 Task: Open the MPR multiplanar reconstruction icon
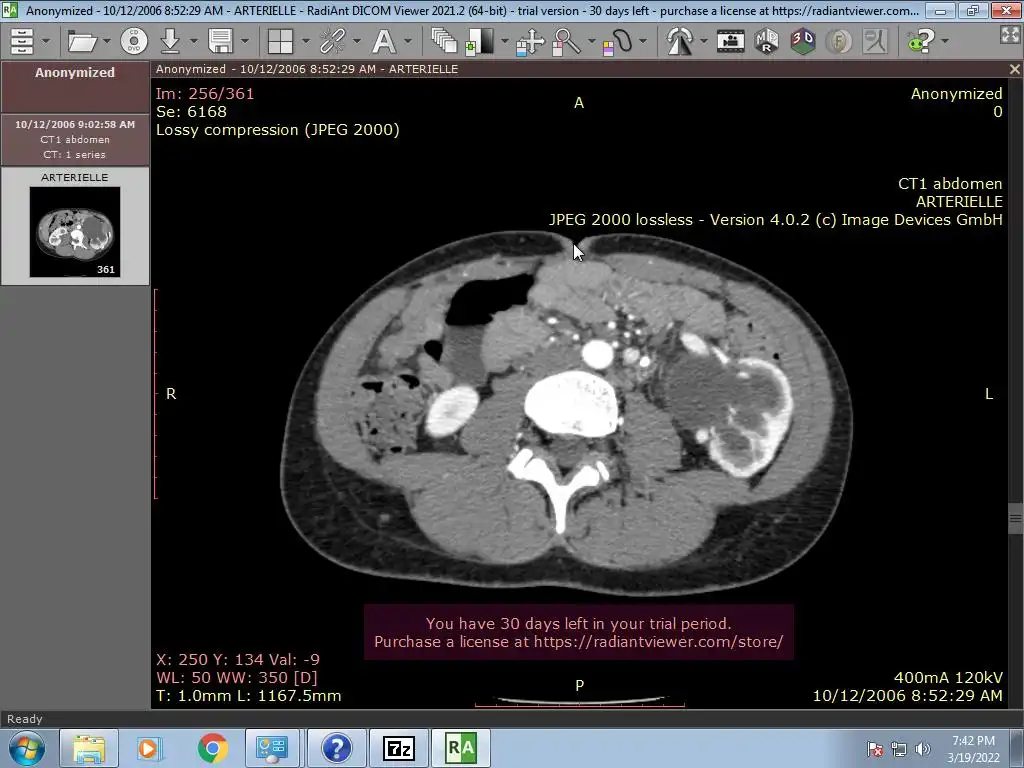(767, 41)
